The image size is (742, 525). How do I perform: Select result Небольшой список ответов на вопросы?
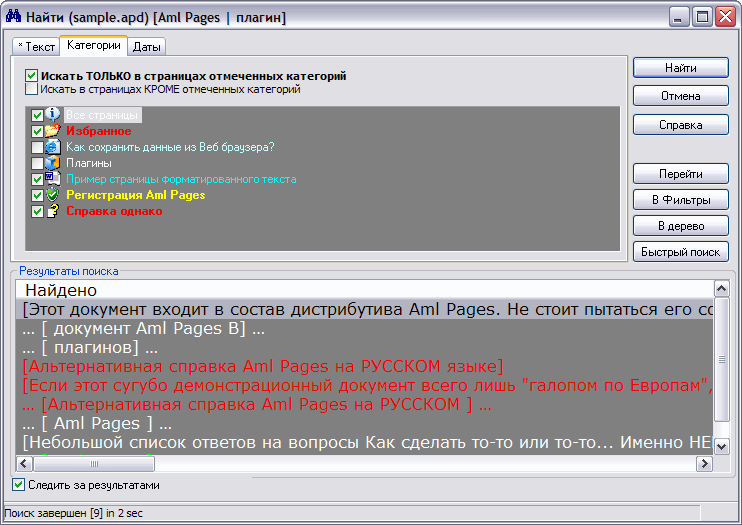tap(364, 442)
